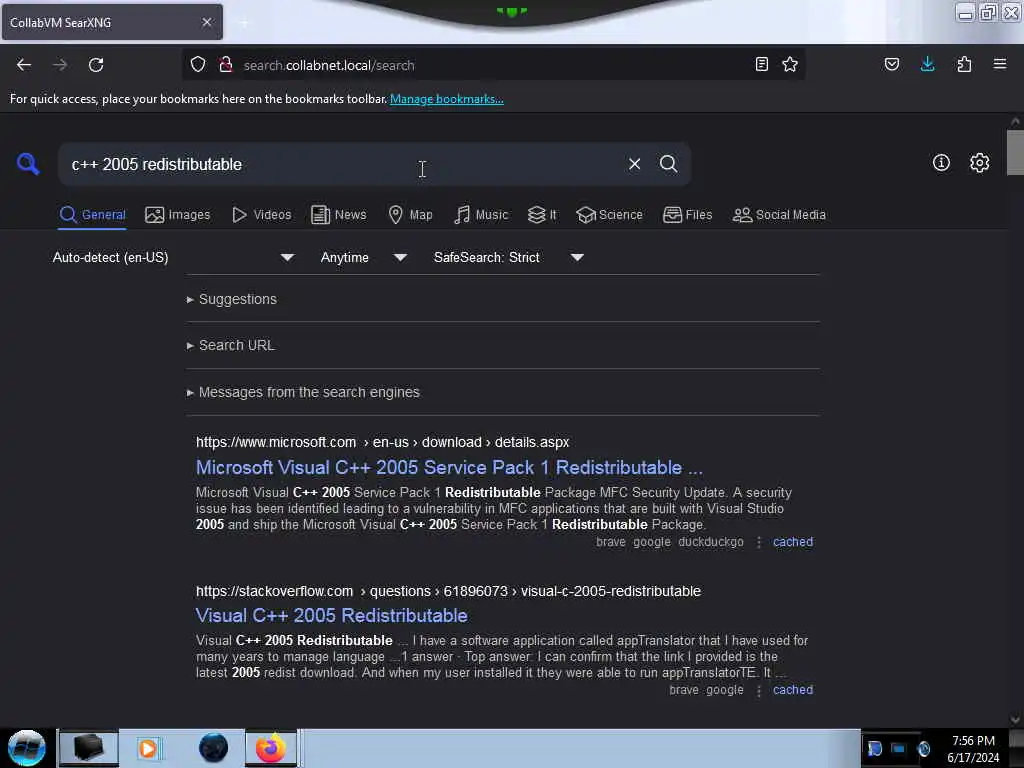The height and width of the screenshot is (768, 1024).
Task: Click the disabled forward navigation arrow
Action: (59, 65)
